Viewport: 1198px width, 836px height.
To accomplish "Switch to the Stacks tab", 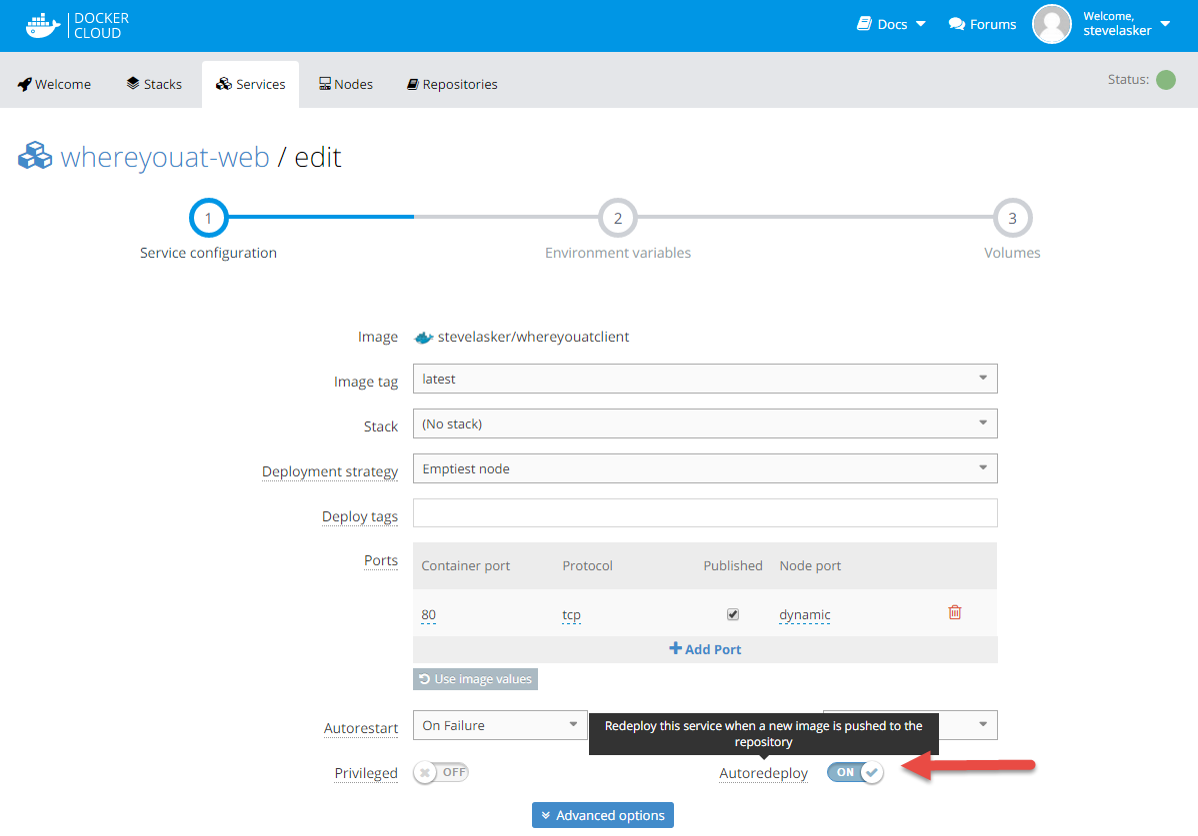I will 154,84.
